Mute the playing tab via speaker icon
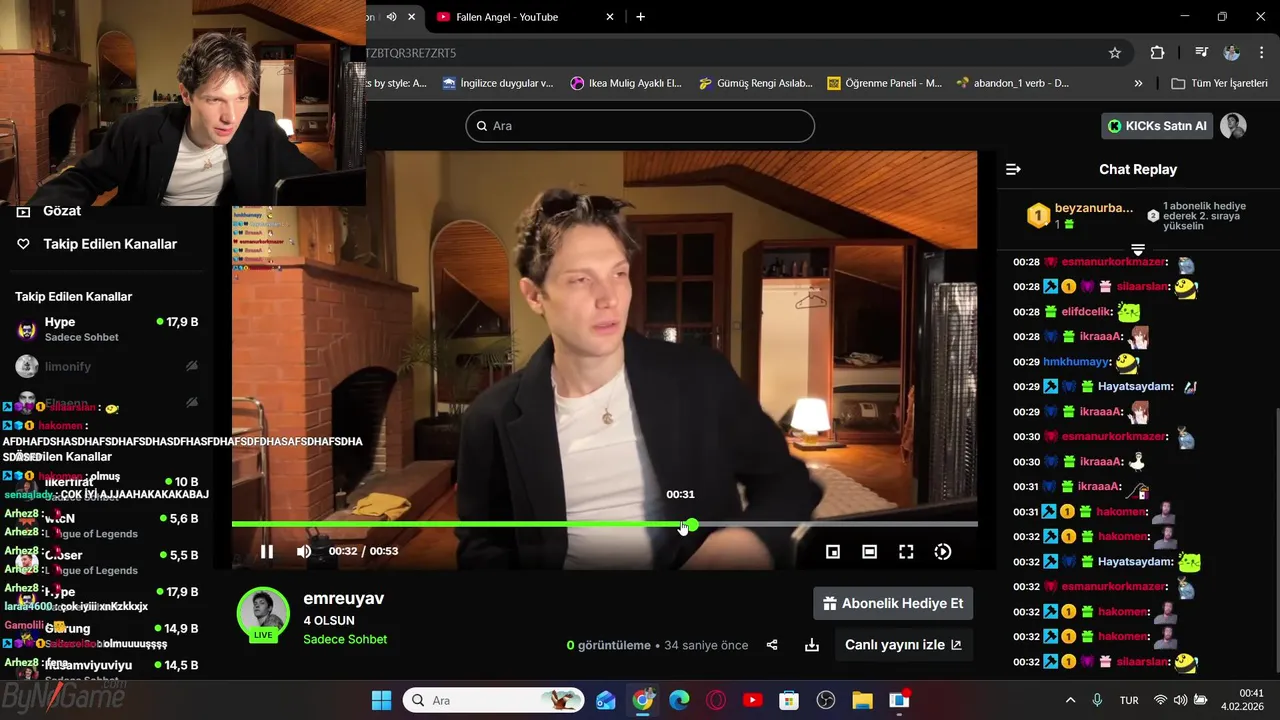 (x=391, y=17)
